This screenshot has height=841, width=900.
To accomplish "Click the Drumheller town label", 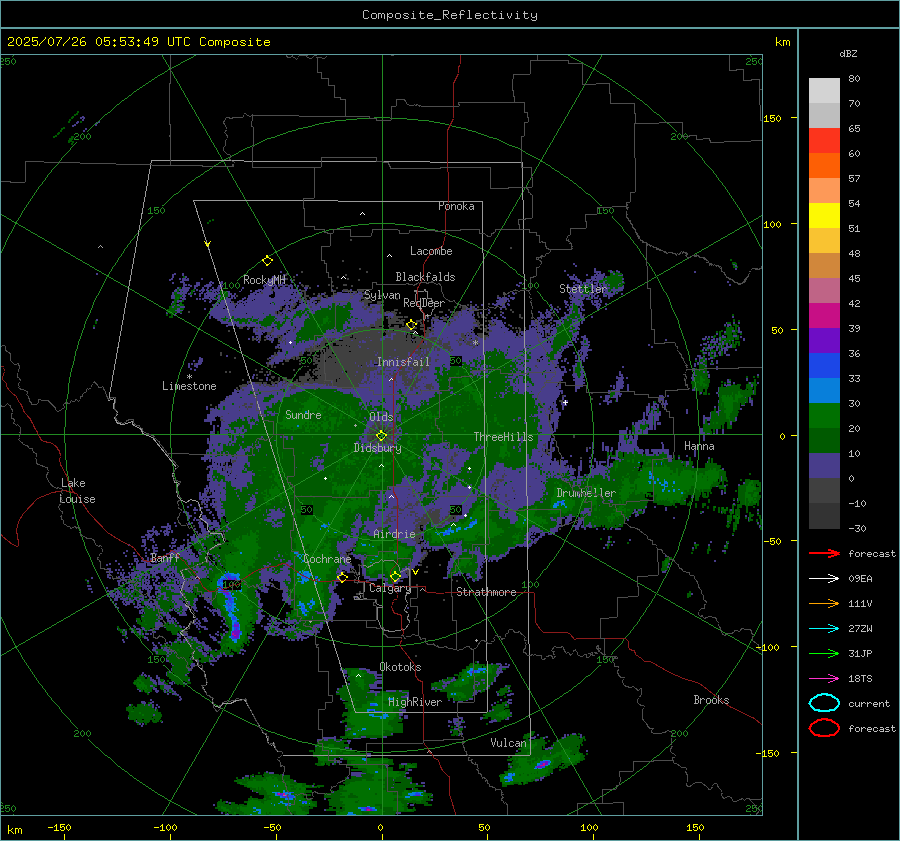I will [x=586, y=493].
